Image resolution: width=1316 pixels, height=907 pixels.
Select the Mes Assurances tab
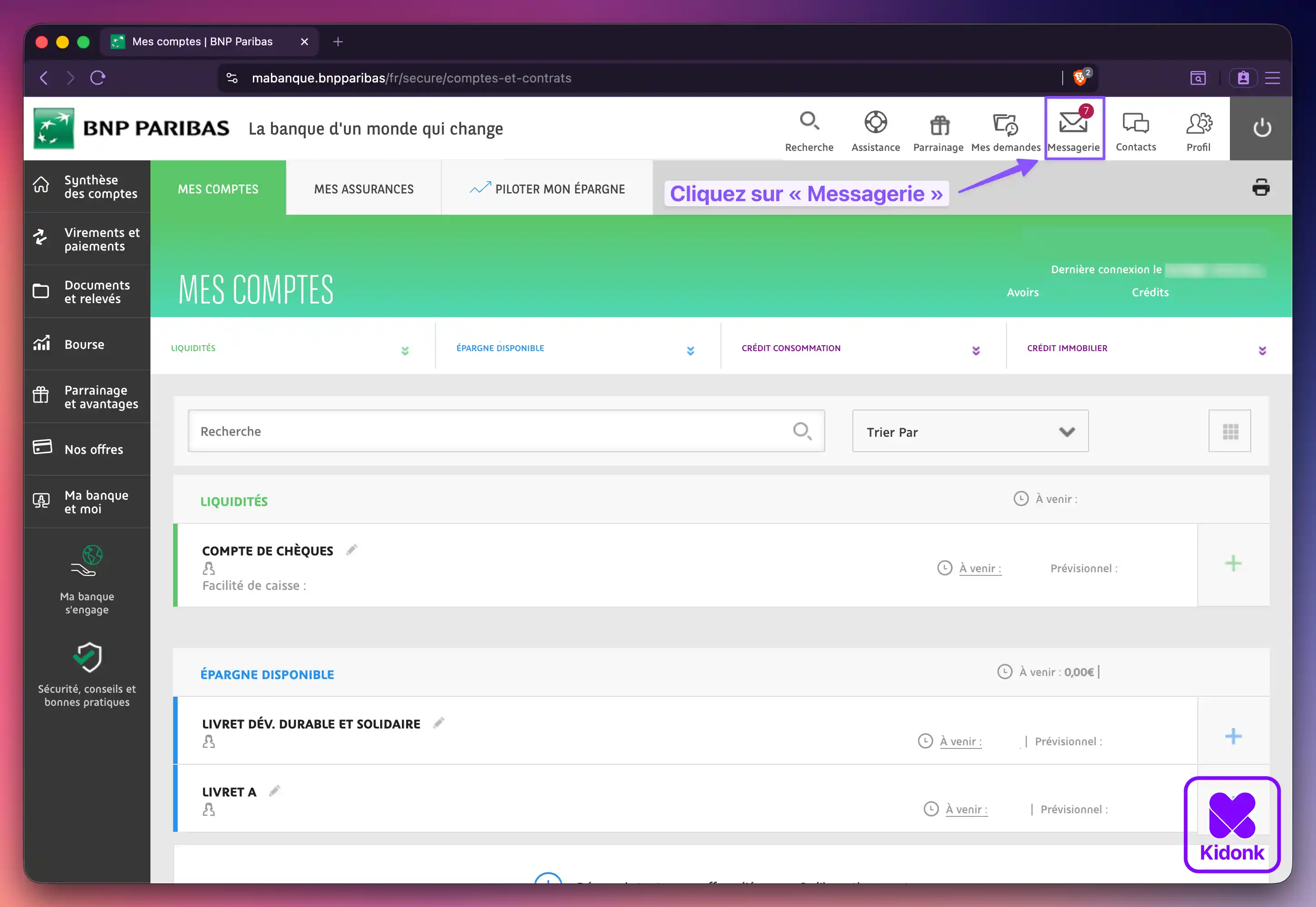[x=364, y=188]
